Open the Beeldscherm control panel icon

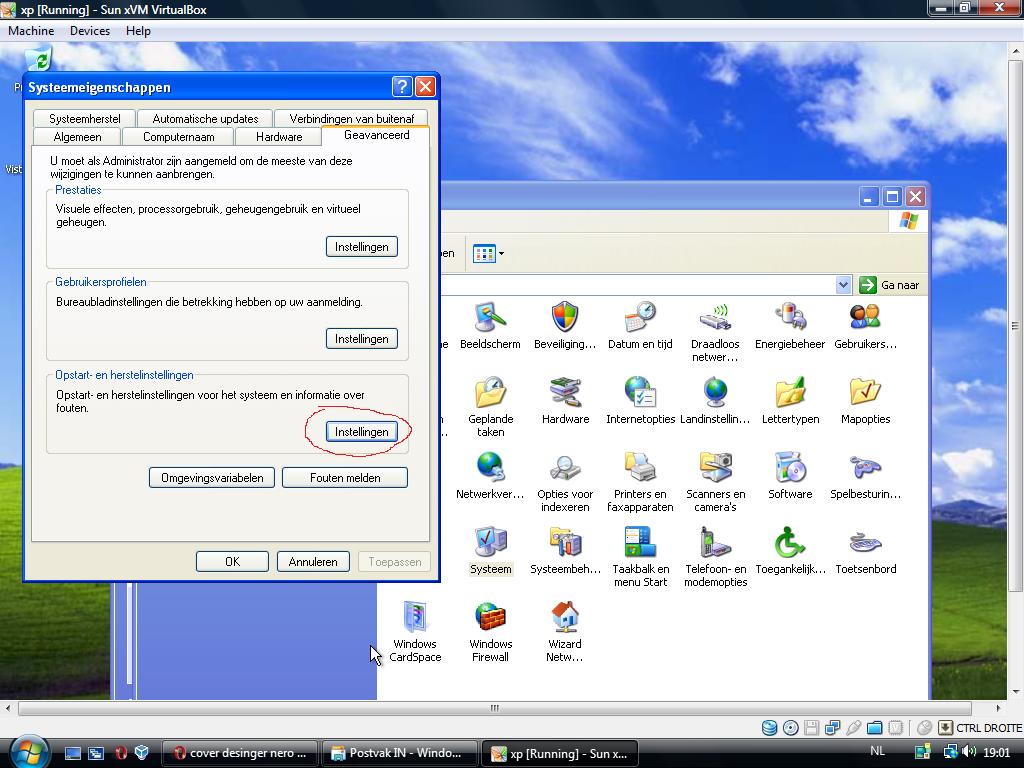490,320
